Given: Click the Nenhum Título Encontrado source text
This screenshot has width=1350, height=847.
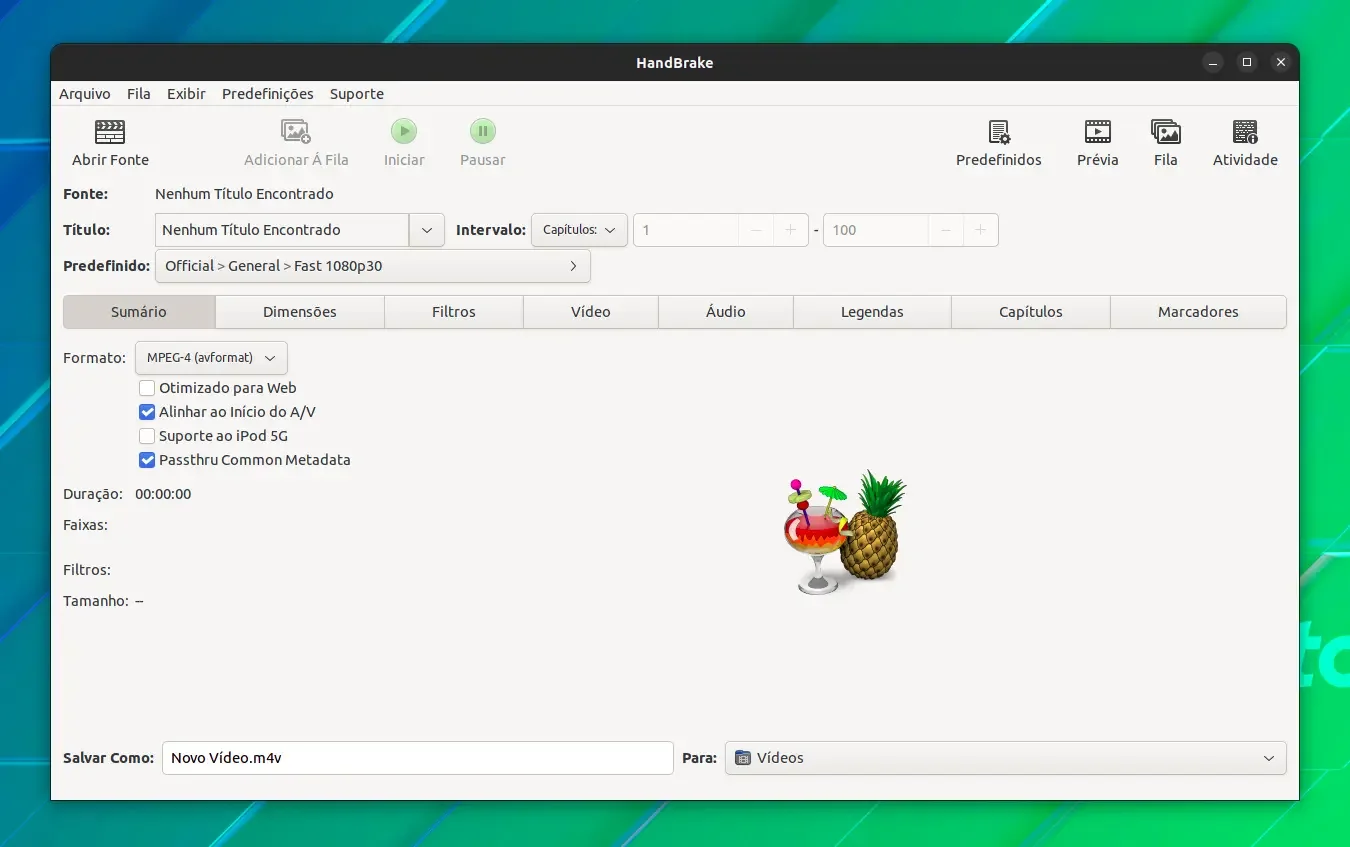Looking at the screenshot, I should point(244,194).
